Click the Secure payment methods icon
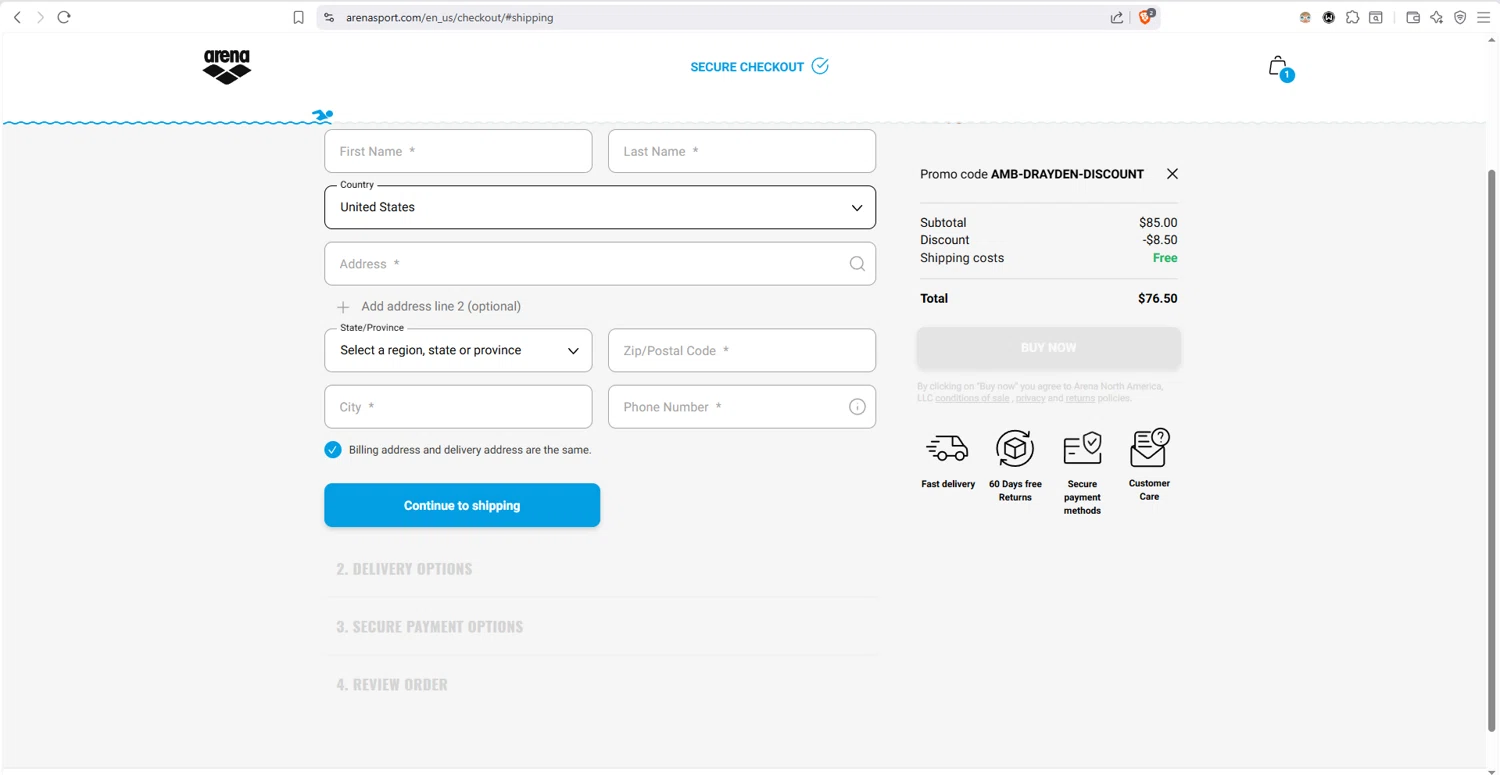The height and width of the screenshot is (775, 1500). coord(1082,448)
